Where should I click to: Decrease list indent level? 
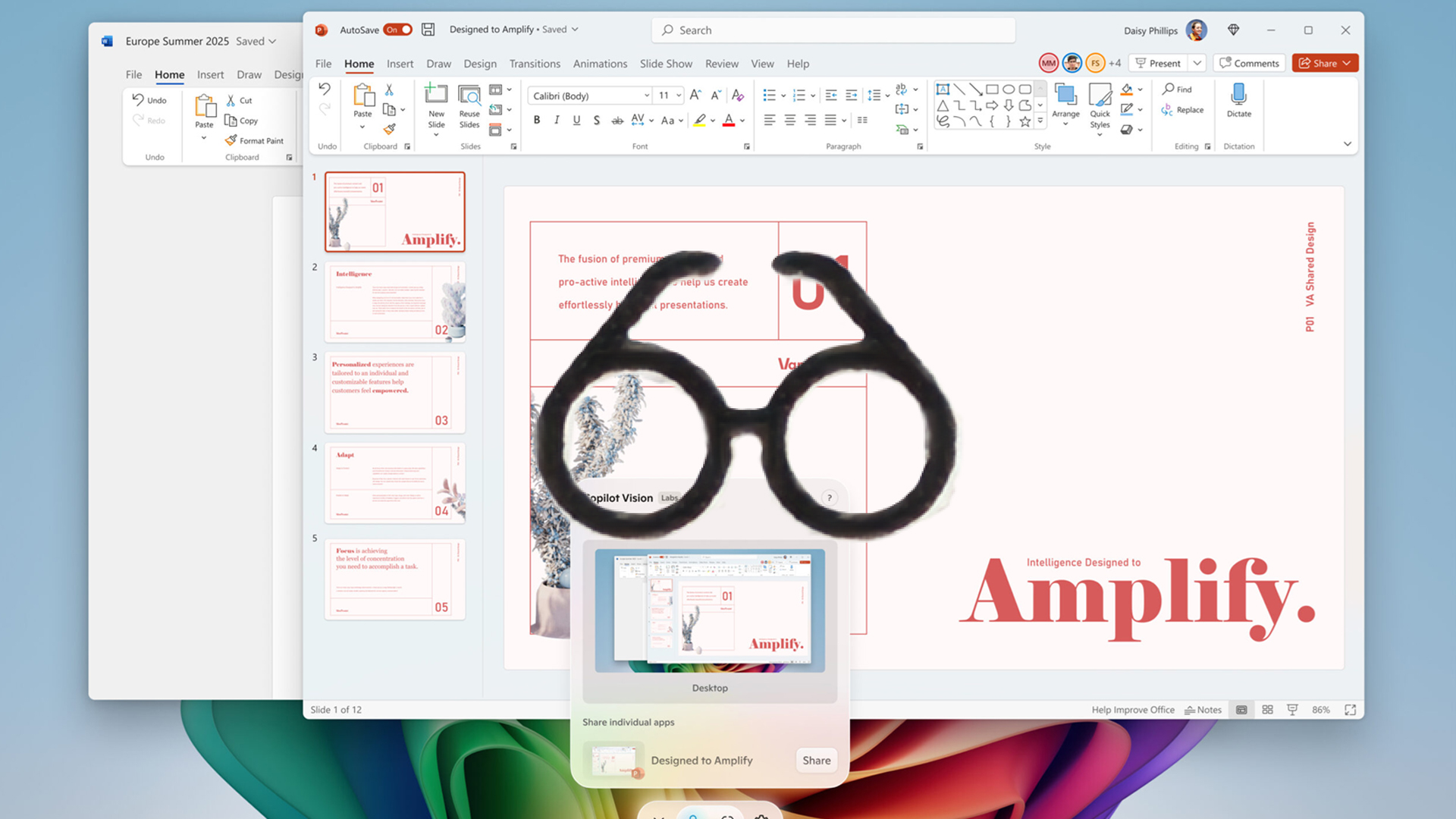(831, 95)
